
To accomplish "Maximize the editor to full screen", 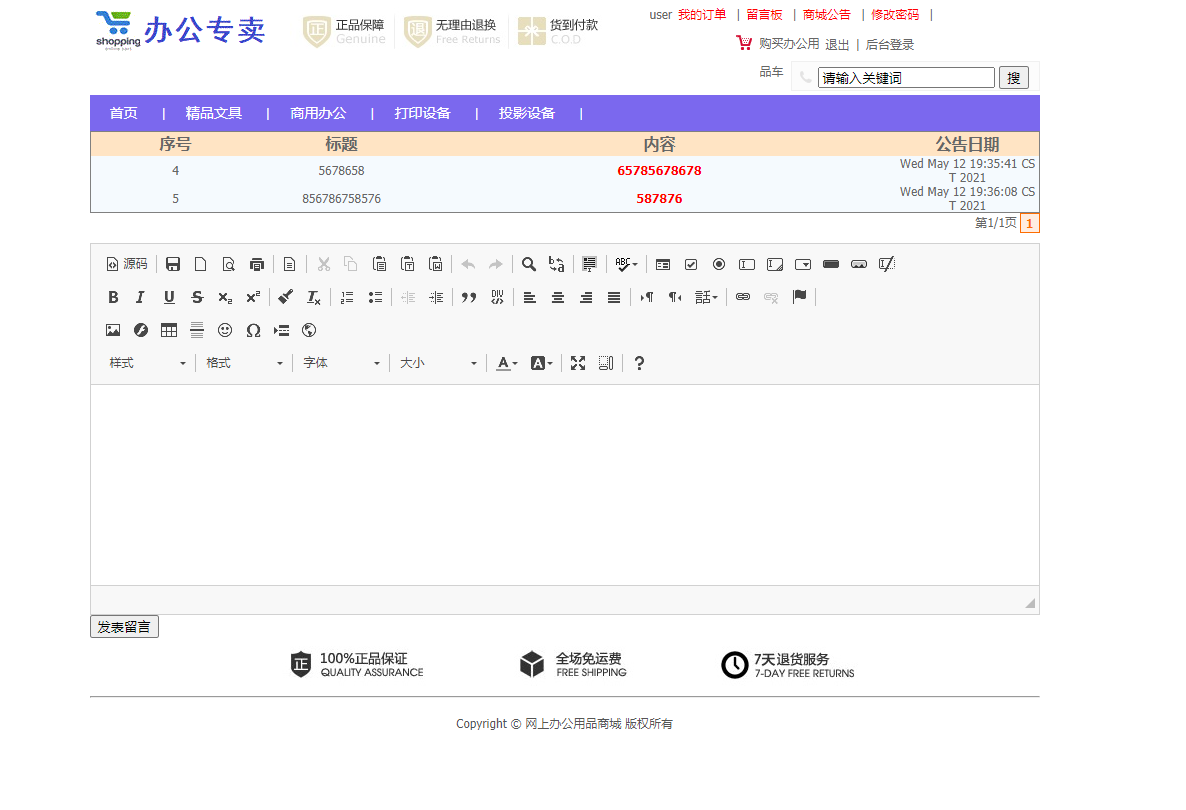I will click(x=578, y=362).
